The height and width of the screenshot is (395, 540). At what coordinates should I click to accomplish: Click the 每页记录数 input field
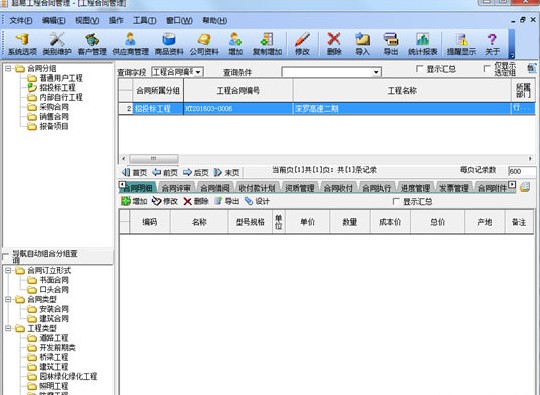click(522, 171)
